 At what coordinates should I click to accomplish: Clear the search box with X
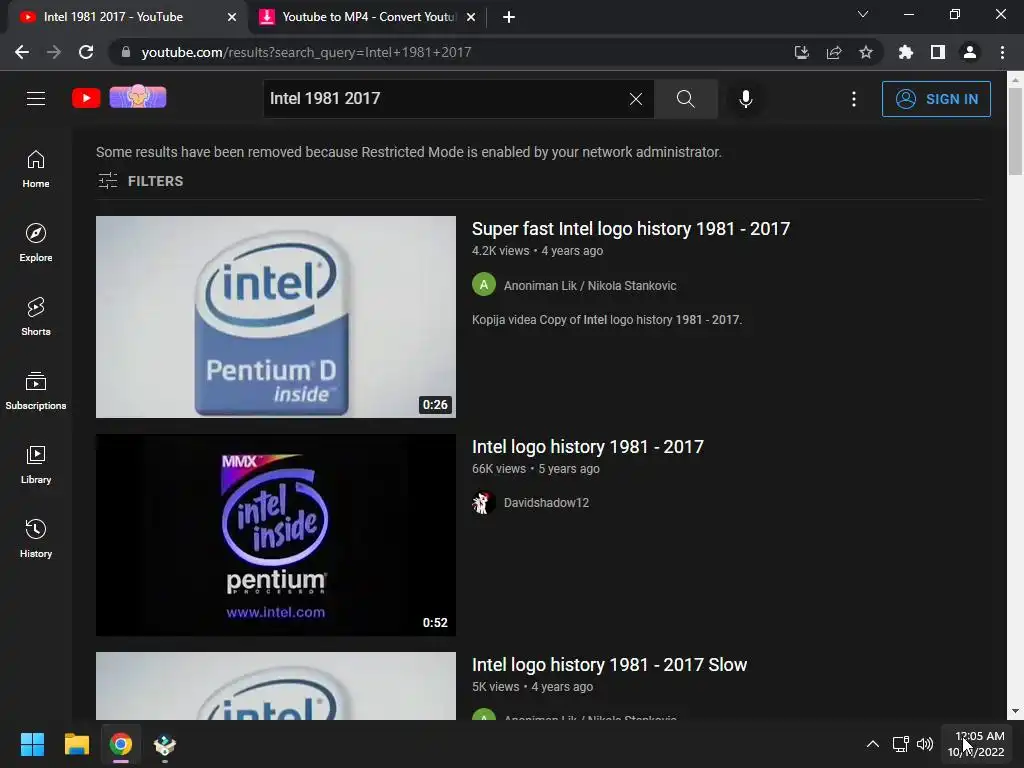635,99
